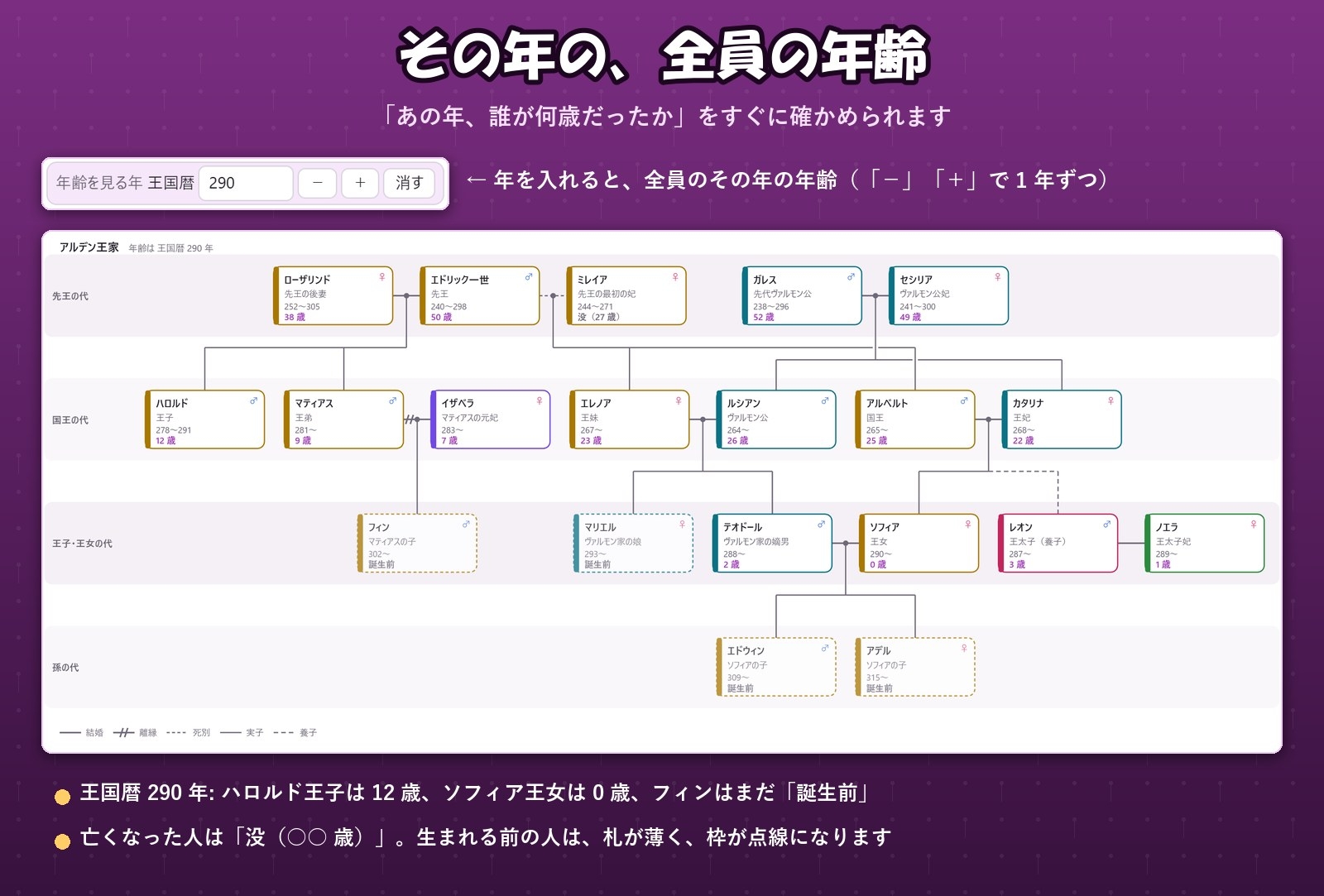Click the 離縁 legend entry
The height and width of the screenshot is (896, 1324).
coord(135,733)
